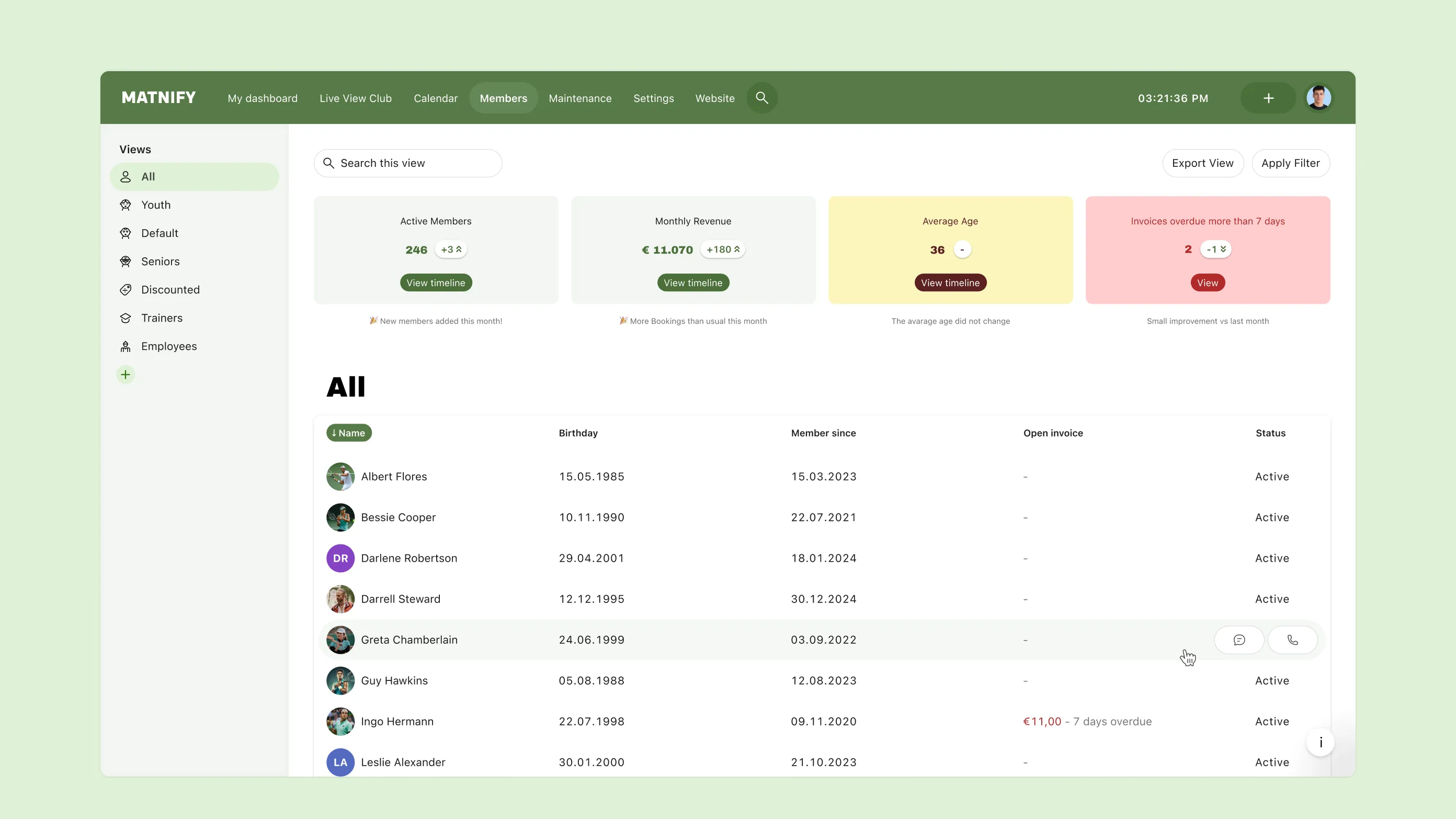Open the Trainers view
This screenshot has width=1456, height=819.
tap(162, 317)
